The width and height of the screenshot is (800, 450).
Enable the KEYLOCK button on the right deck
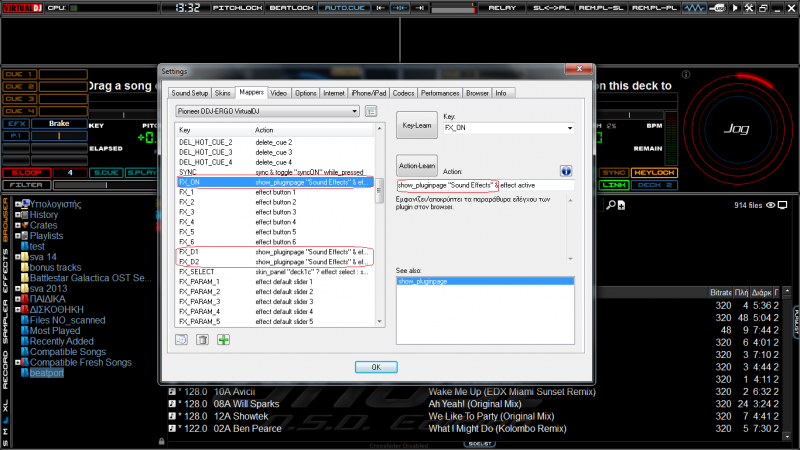click(x=655, y=173)
